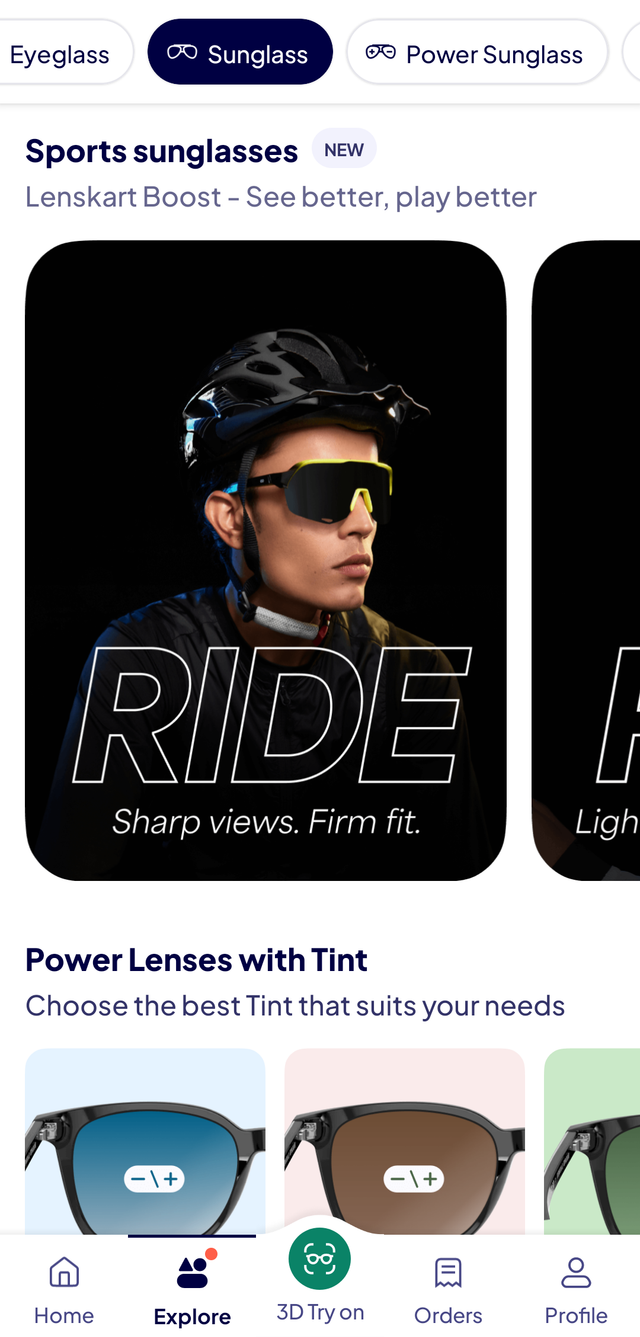Open the partially visible next sports banner
The width and height of the screenshot is (640, 1337).
586,561
